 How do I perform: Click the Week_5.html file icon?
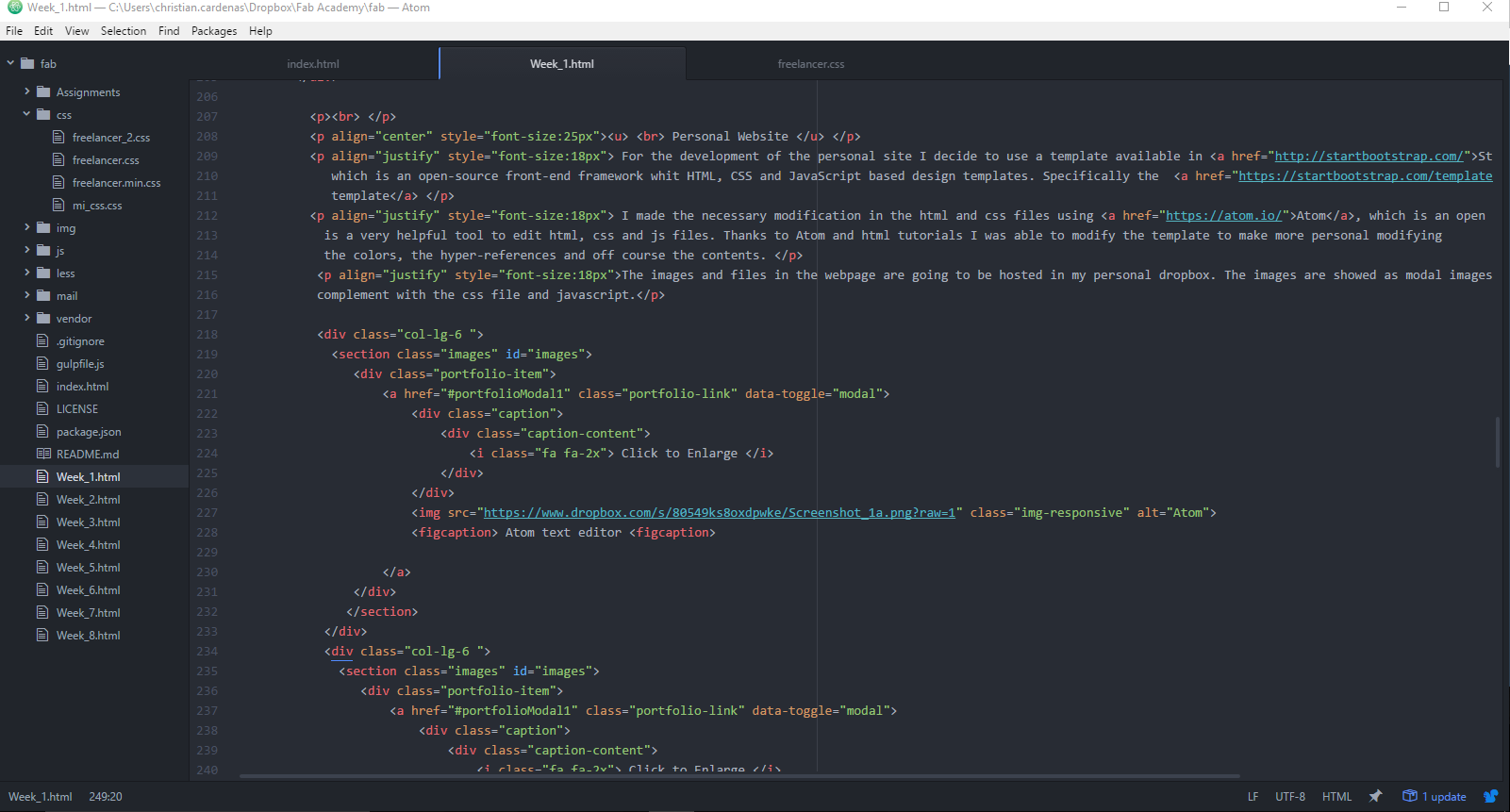click(x=42, y=568)
